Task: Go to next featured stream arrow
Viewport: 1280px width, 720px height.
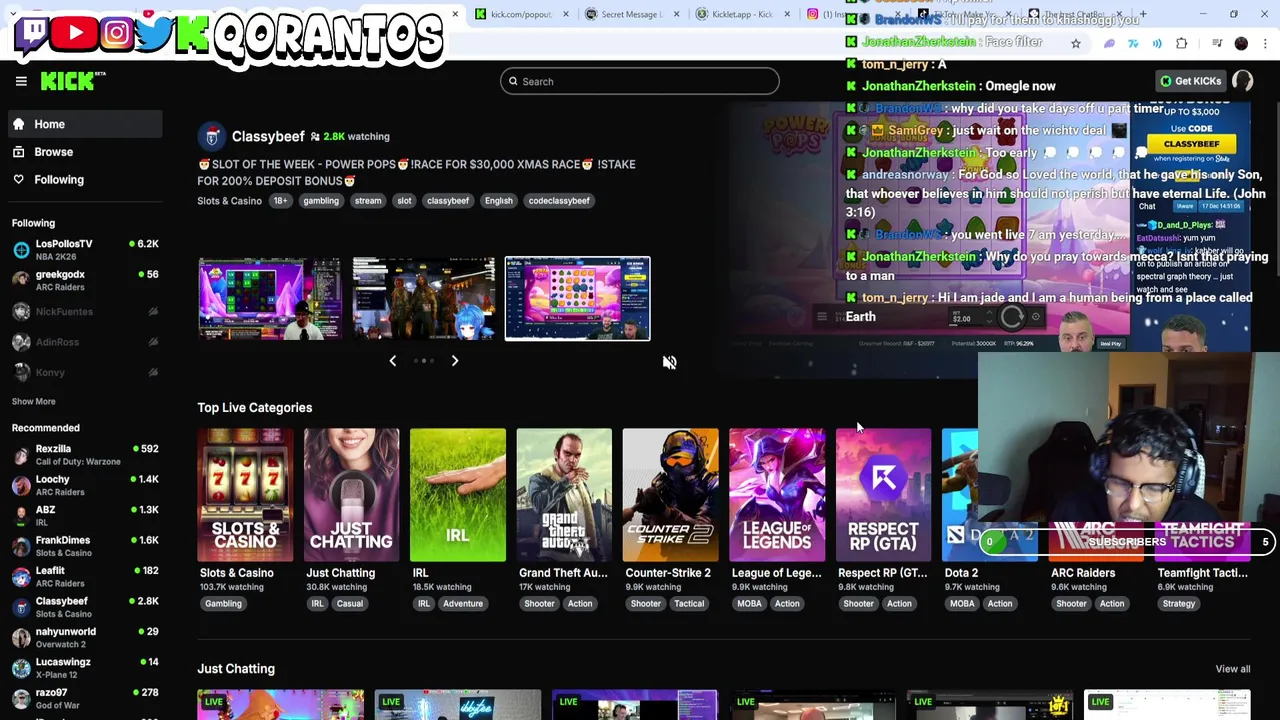Action: point(454,361)
